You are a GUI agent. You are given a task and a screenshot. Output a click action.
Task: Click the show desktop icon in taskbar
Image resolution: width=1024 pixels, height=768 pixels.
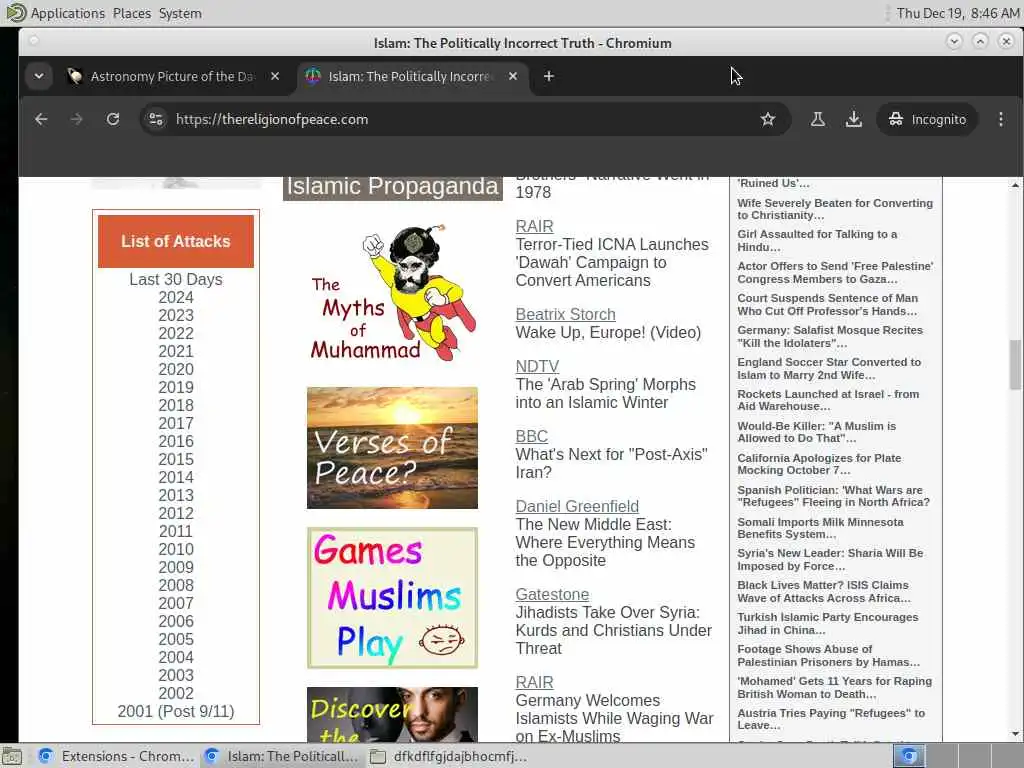pyautogui.click(x=12, y=756)
